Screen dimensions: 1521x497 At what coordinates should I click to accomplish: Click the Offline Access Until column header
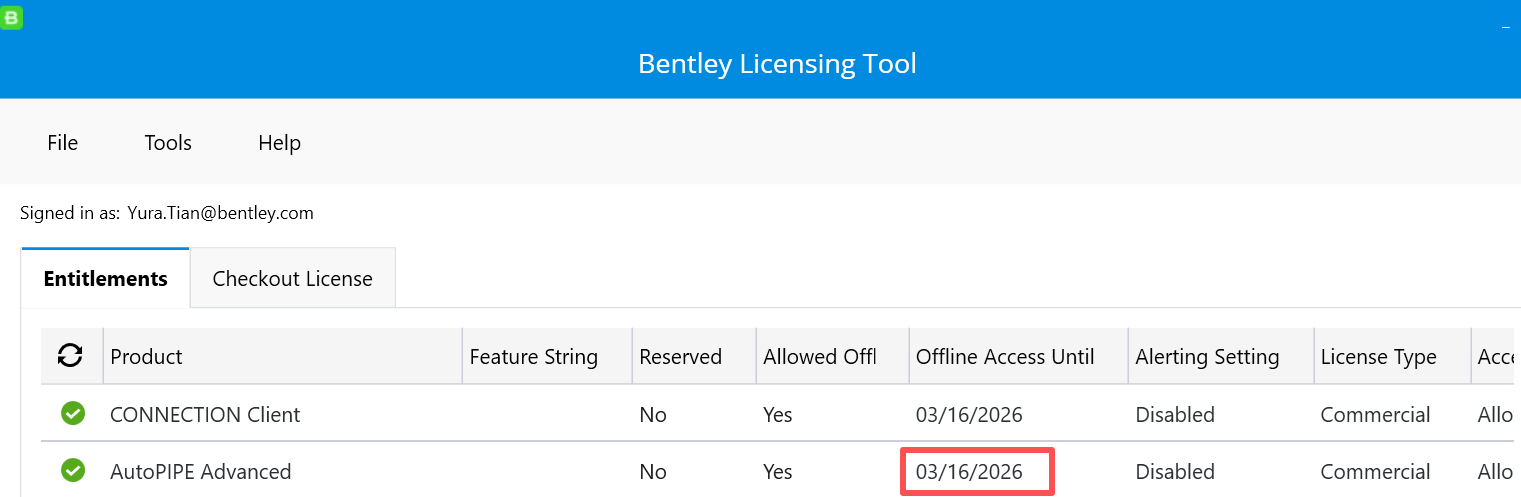[x=1005, y=357]
